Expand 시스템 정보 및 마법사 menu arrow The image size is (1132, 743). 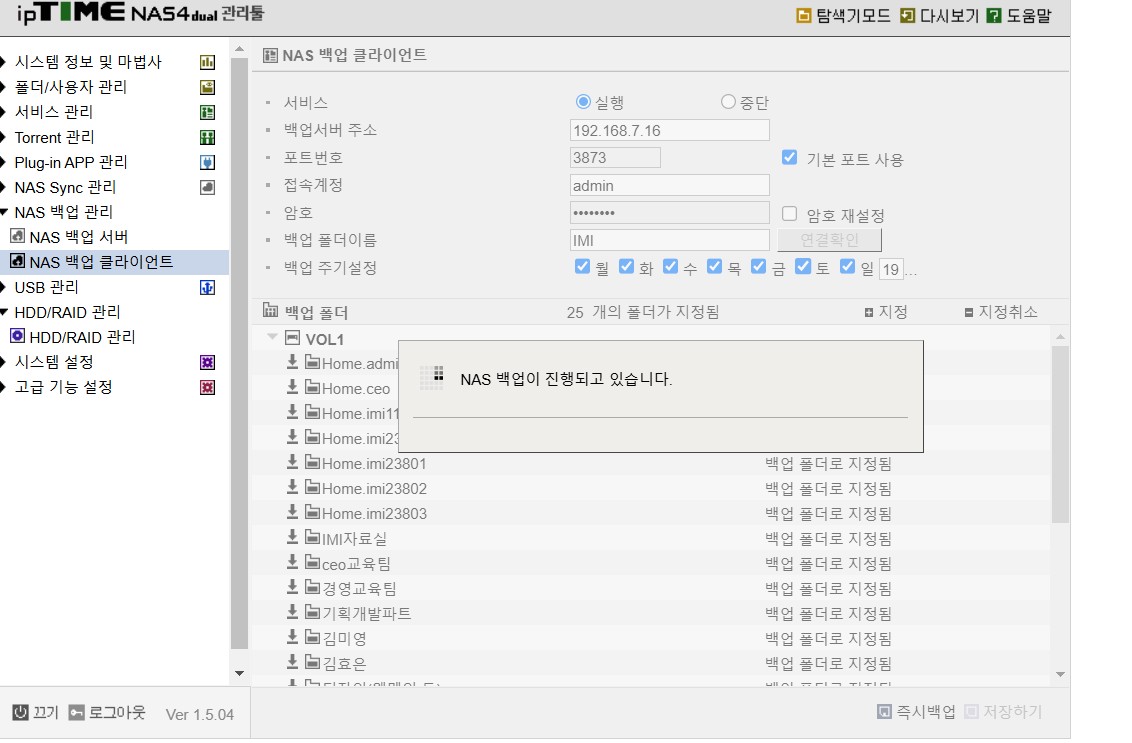pos(4,62)
